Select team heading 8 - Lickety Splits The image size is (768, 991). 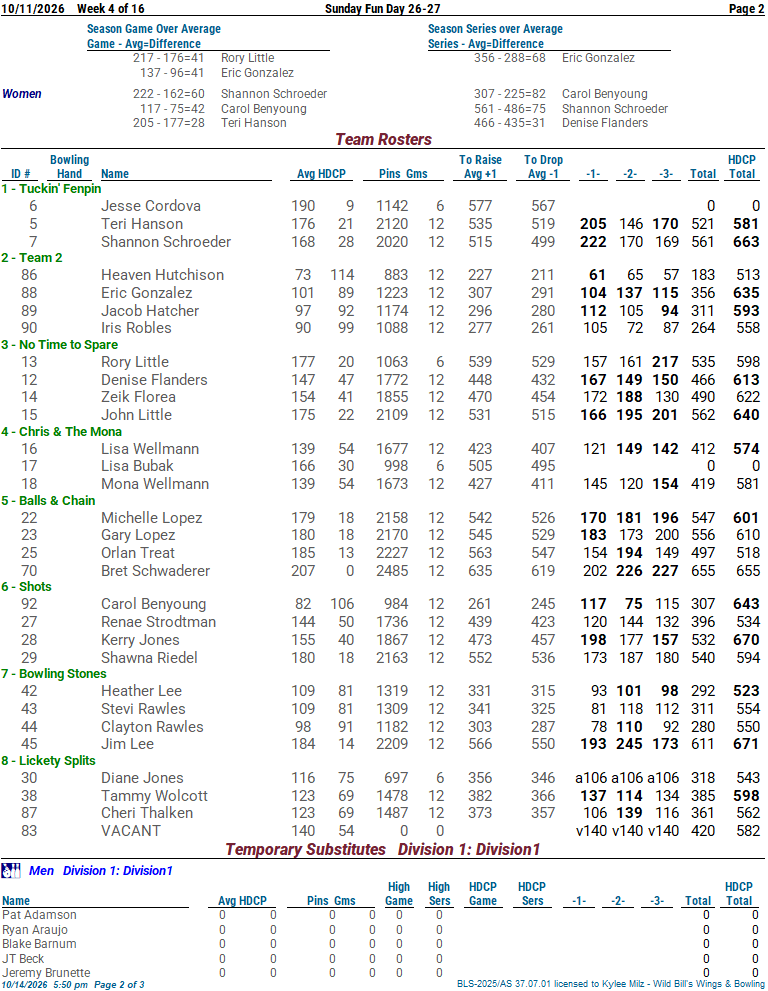pyautogui.click(x=48, y=761)
